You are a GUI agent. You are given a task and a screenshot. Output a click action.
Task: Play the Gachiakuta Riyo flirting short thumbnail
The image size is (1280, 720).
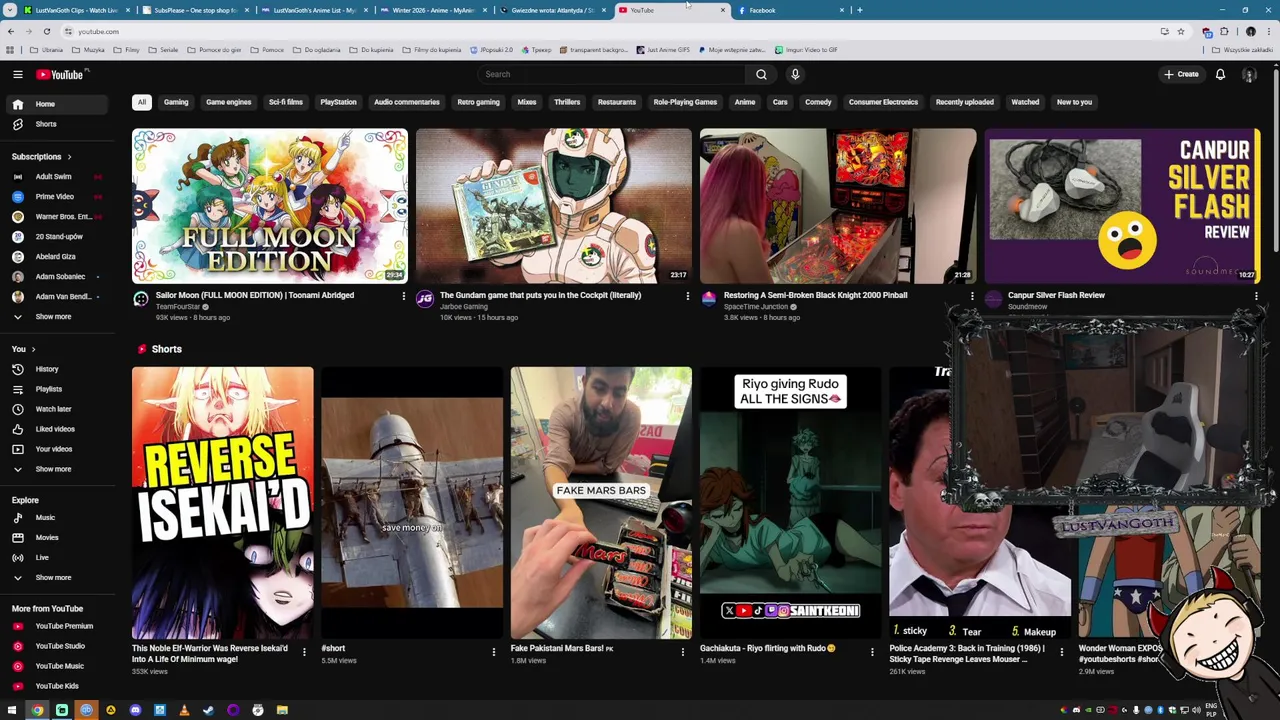(790, 502)
